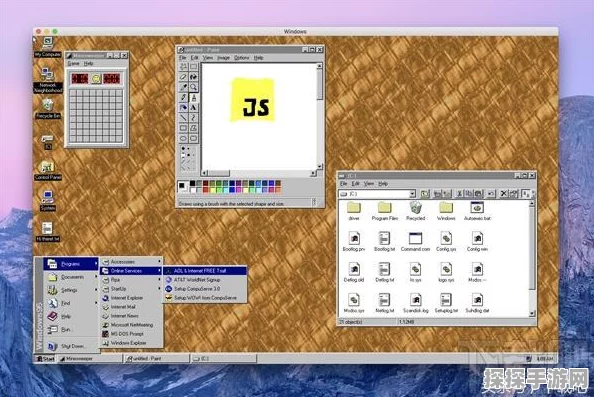This screenshot has width=594, height=397.
Task: Open the Recycle Bin desktop icon
Action: pos(48,108)
